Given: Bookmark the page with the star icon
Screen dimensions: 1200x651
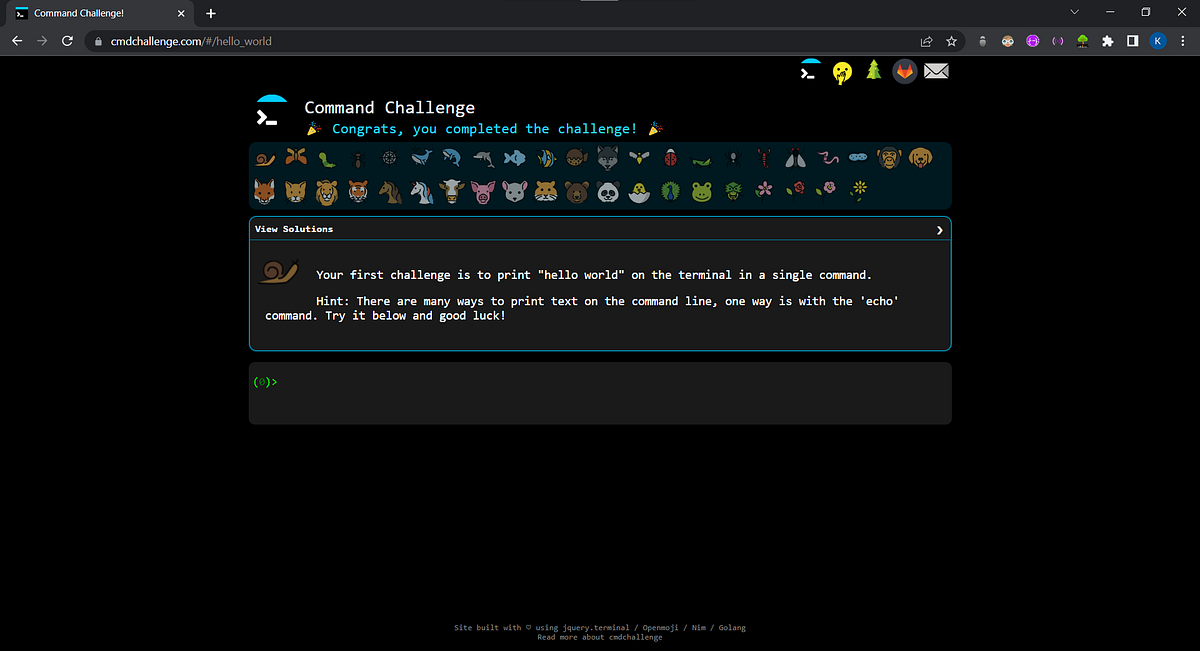Looking at the screenshot, I should tap(951, 41).
